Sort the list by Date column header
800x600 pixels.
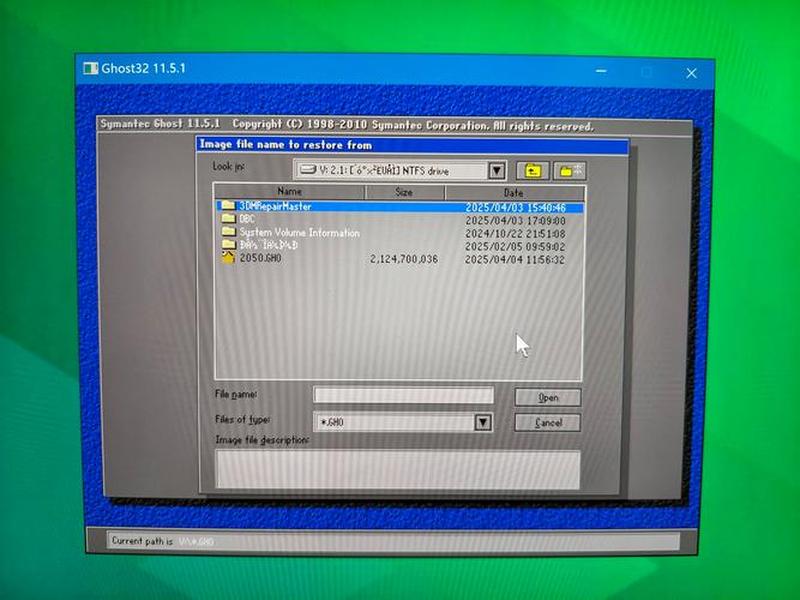pos(514,193)
